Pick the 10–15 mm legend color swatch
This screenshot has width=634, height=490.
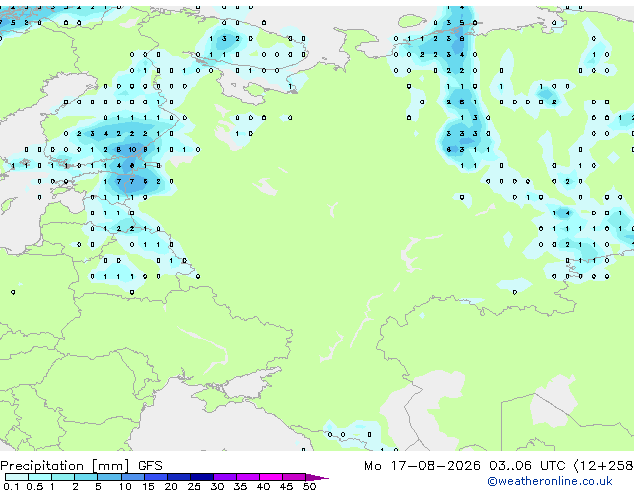coord(133,477)
